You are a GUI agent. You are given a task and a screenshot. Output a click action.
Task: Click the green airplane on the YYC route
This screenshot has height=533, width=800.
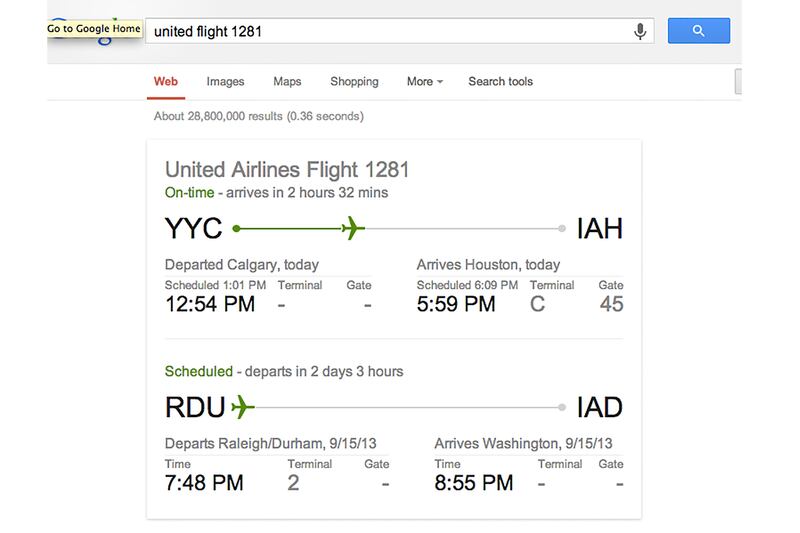351,229
